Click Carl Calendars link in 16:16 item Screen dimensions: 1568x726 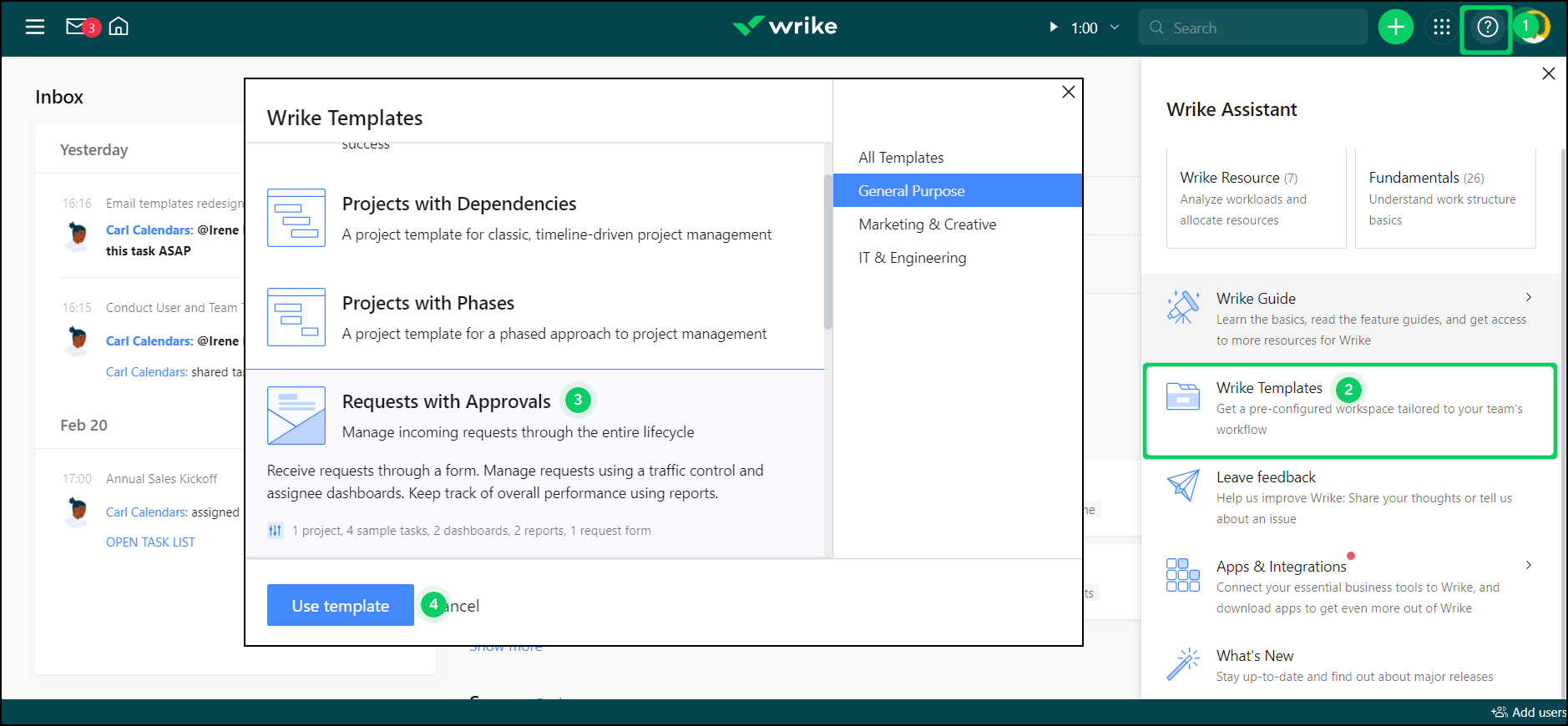pyautogui.click(x=149, y=230)
